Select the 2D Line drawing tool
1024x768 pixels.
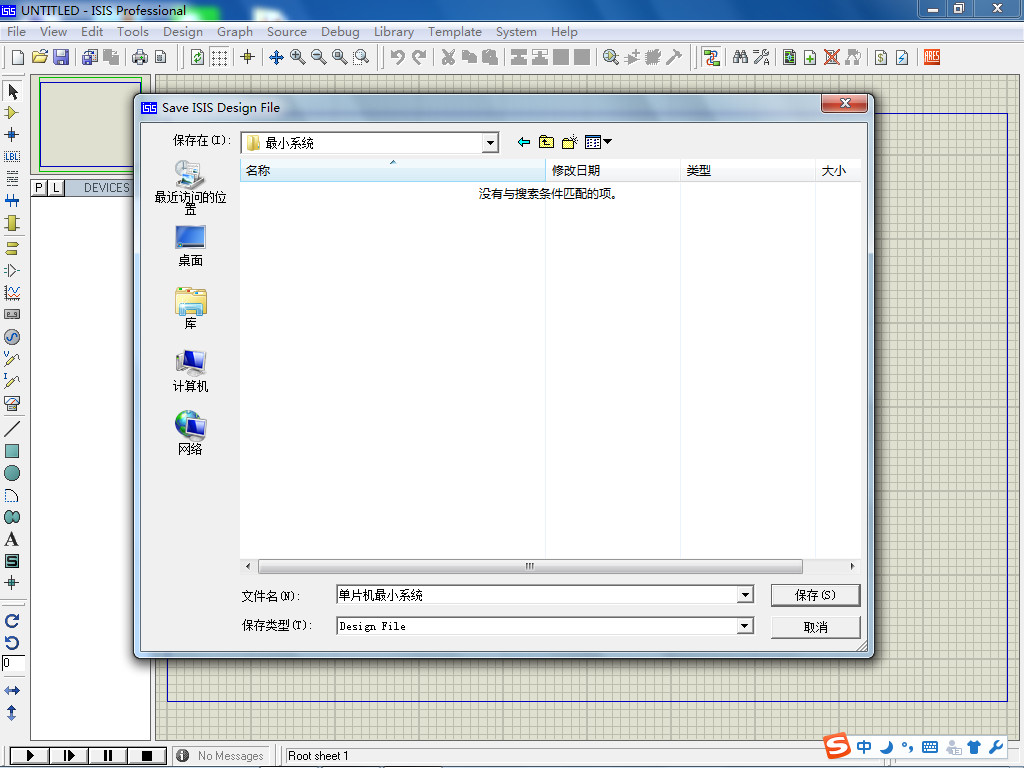(x=12, y=429)
